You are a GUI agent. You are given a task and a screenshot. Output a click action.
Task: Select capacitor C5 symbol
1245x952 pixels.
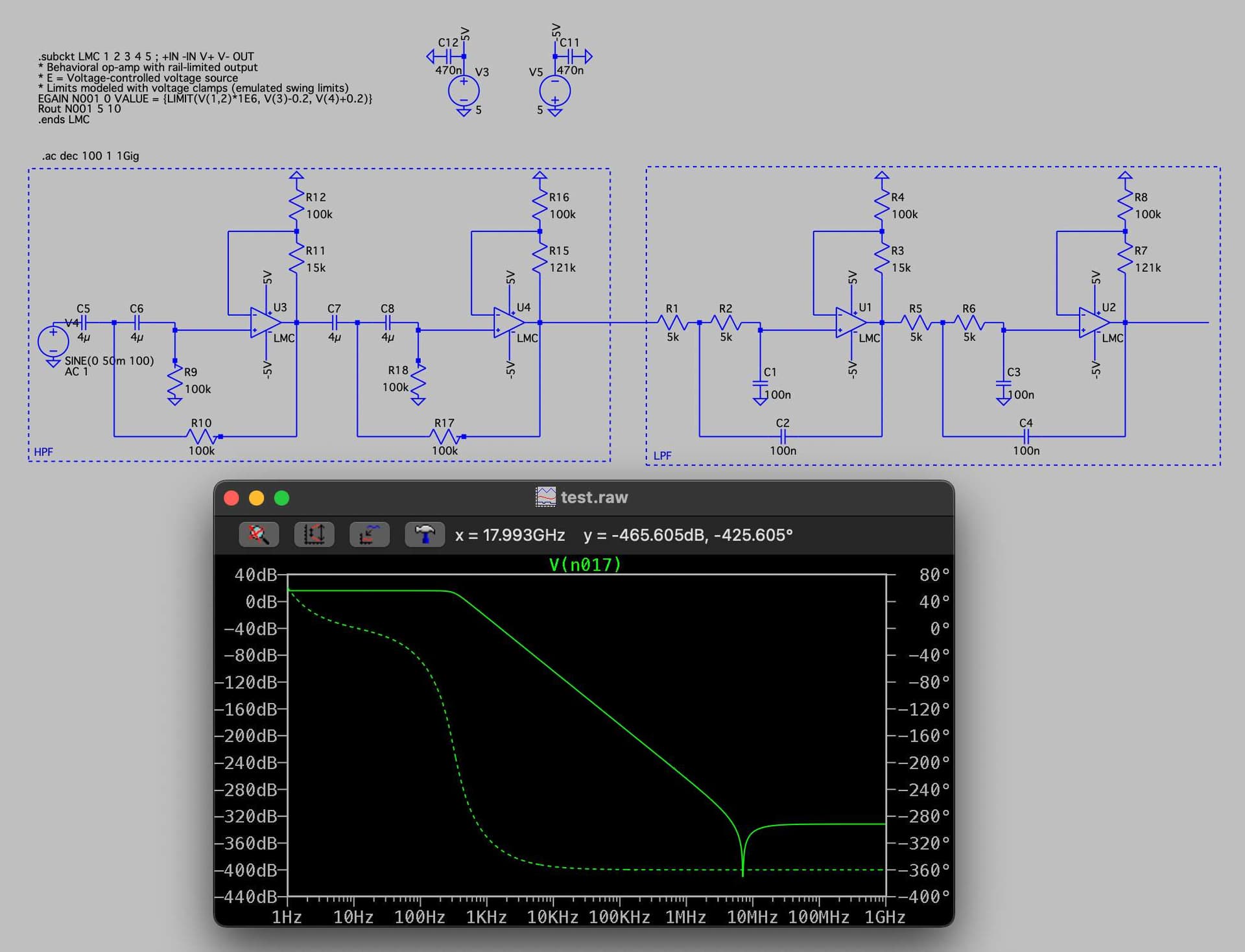84,322
